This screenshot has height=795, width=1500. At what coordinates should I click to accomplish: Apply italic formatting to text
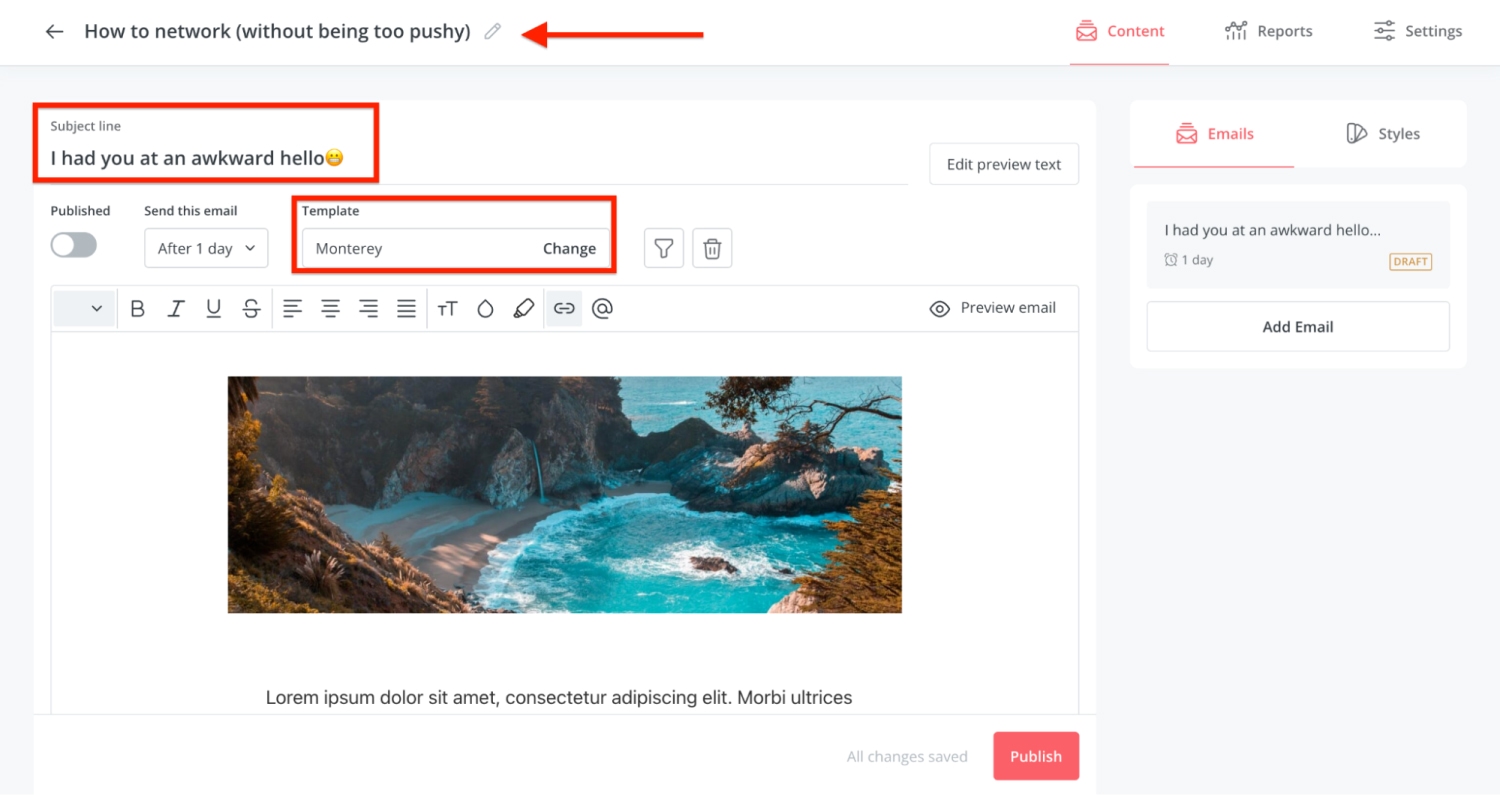(176, 309)
